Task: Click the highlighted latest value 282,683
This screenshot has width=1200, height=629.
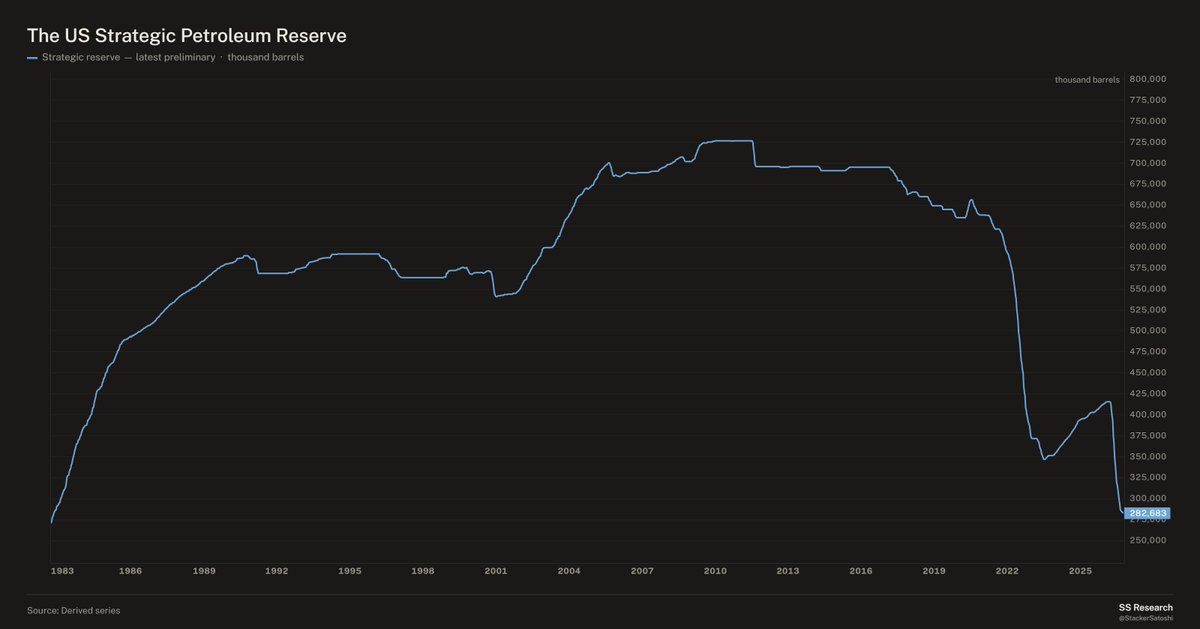Action: (1146, 513)
